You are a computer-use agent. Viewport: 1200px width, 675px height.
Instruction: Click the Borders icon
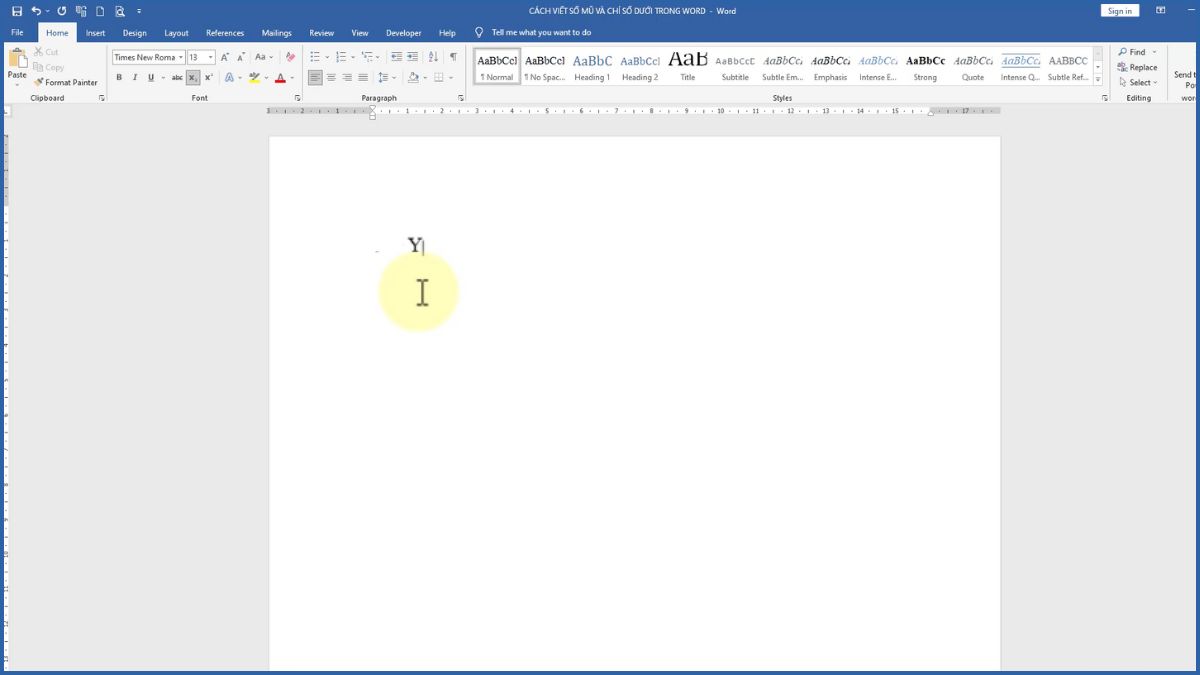click(438, 77)
